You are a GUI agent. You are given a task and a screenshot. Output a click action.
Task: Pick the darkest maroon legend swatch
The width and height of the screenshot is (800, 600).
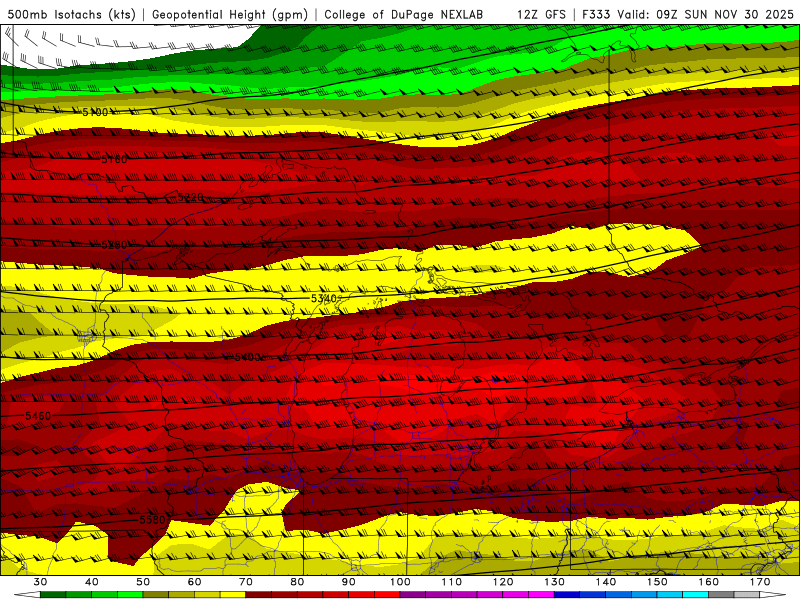point(259,595)
